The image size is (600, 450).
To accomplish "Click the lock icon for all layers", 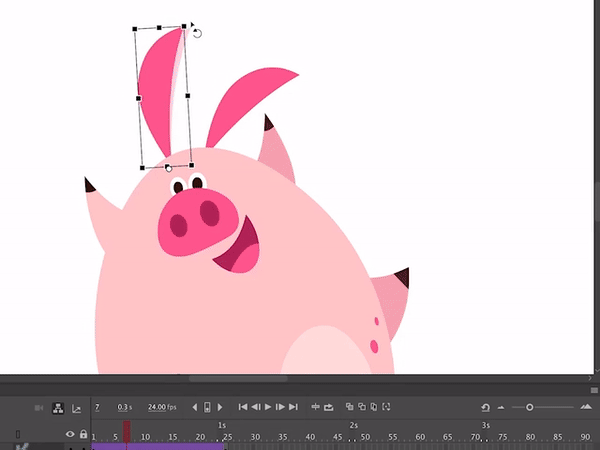I will pyautogui.click(x=83, y=434).
